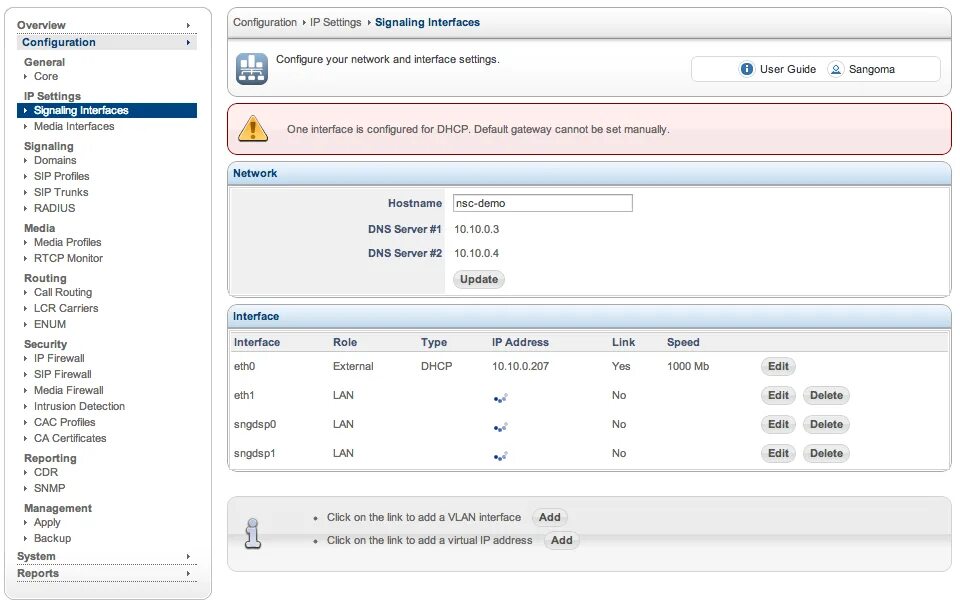Edit the eth0 interface
This screenshot has height=607, width=960.
(x=778, y=366)
